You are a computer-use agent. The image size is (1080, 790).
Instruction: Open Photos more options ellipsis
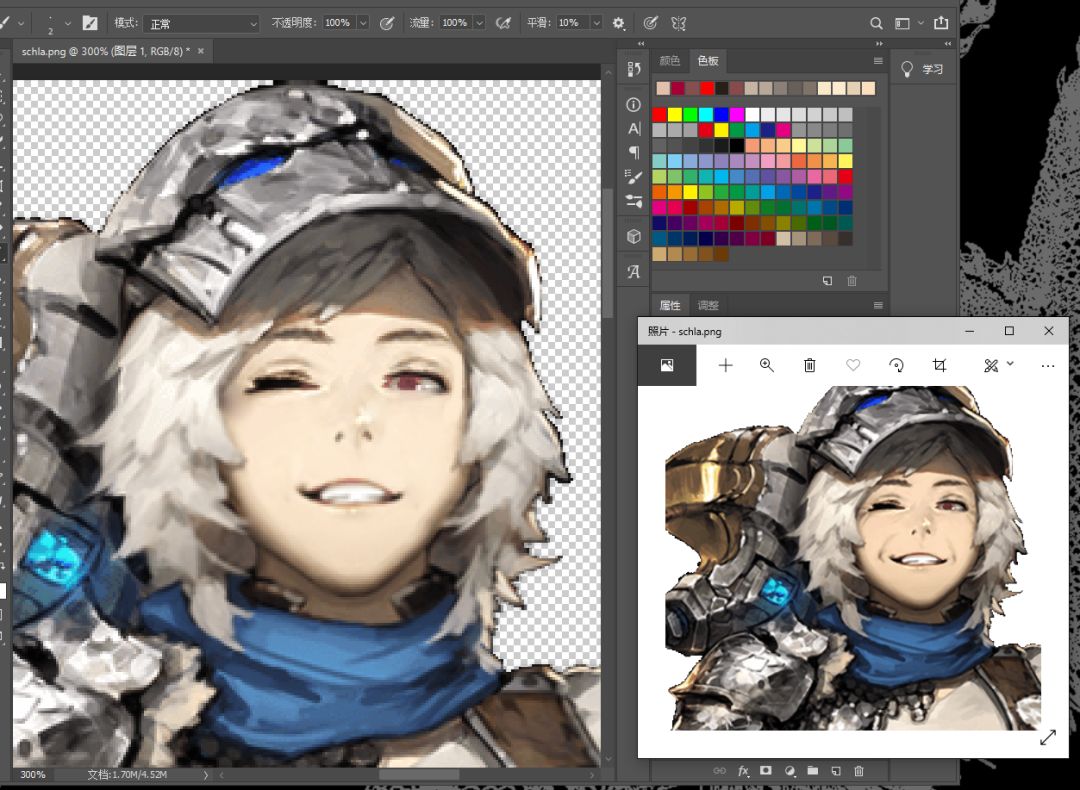pyautogui.click(x=1048, y=366)
